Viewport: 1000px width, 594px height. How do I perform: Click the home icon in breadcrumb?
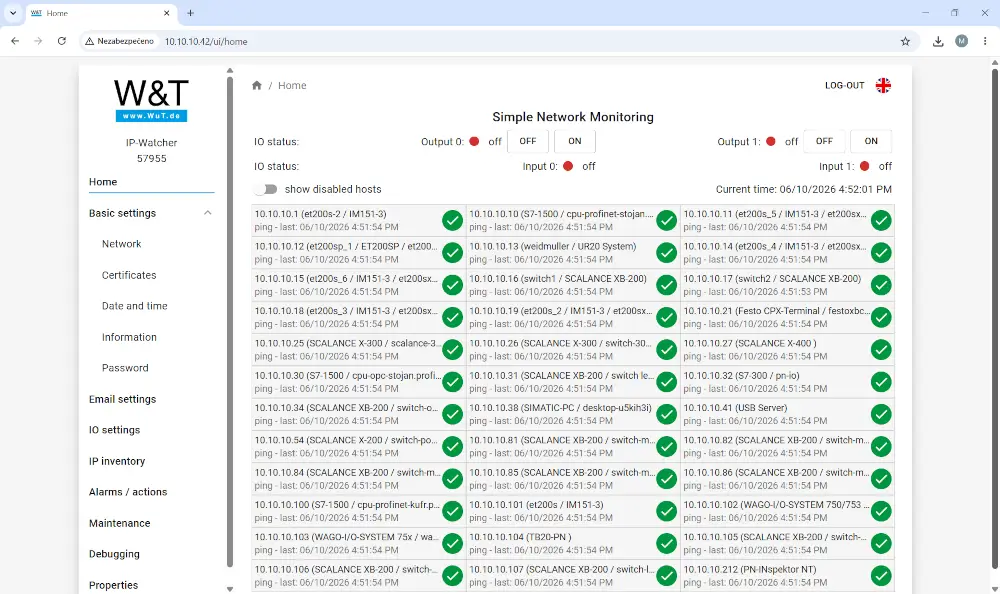click(x=256, y=85)
